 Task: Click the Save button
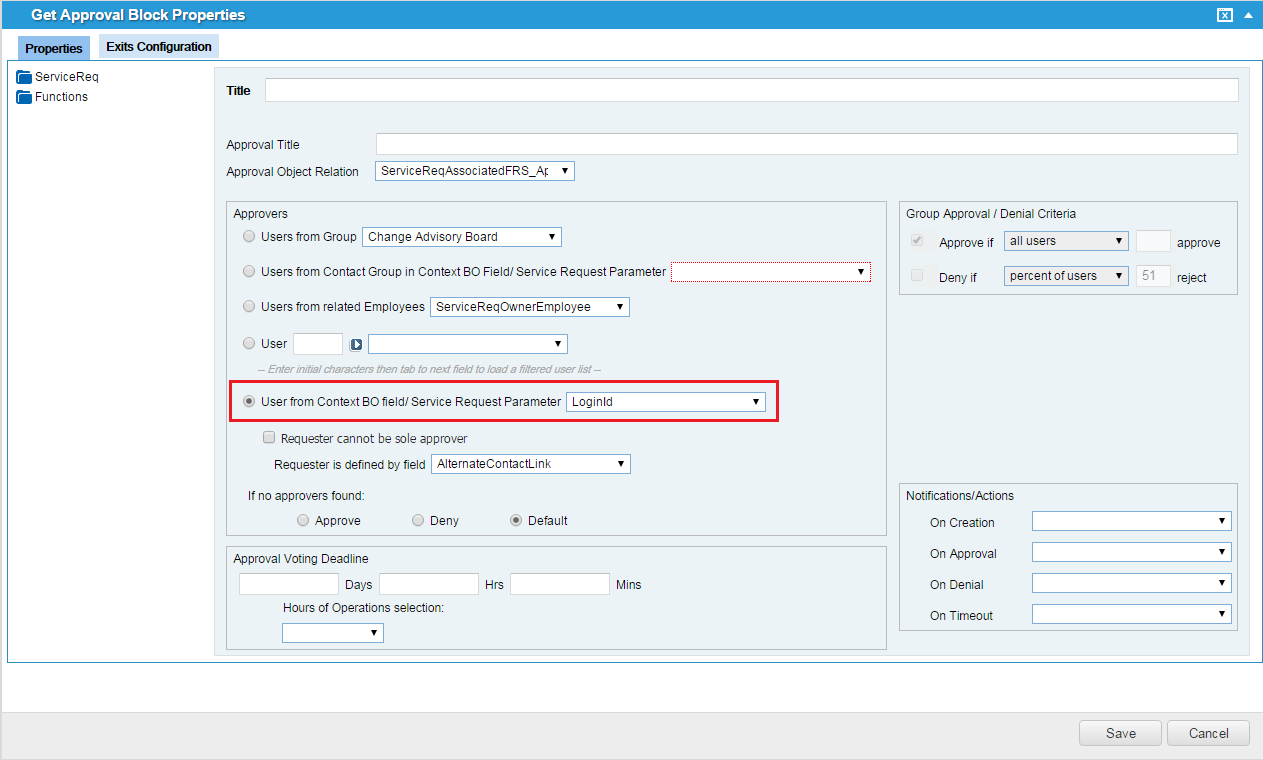point(1120,733)
